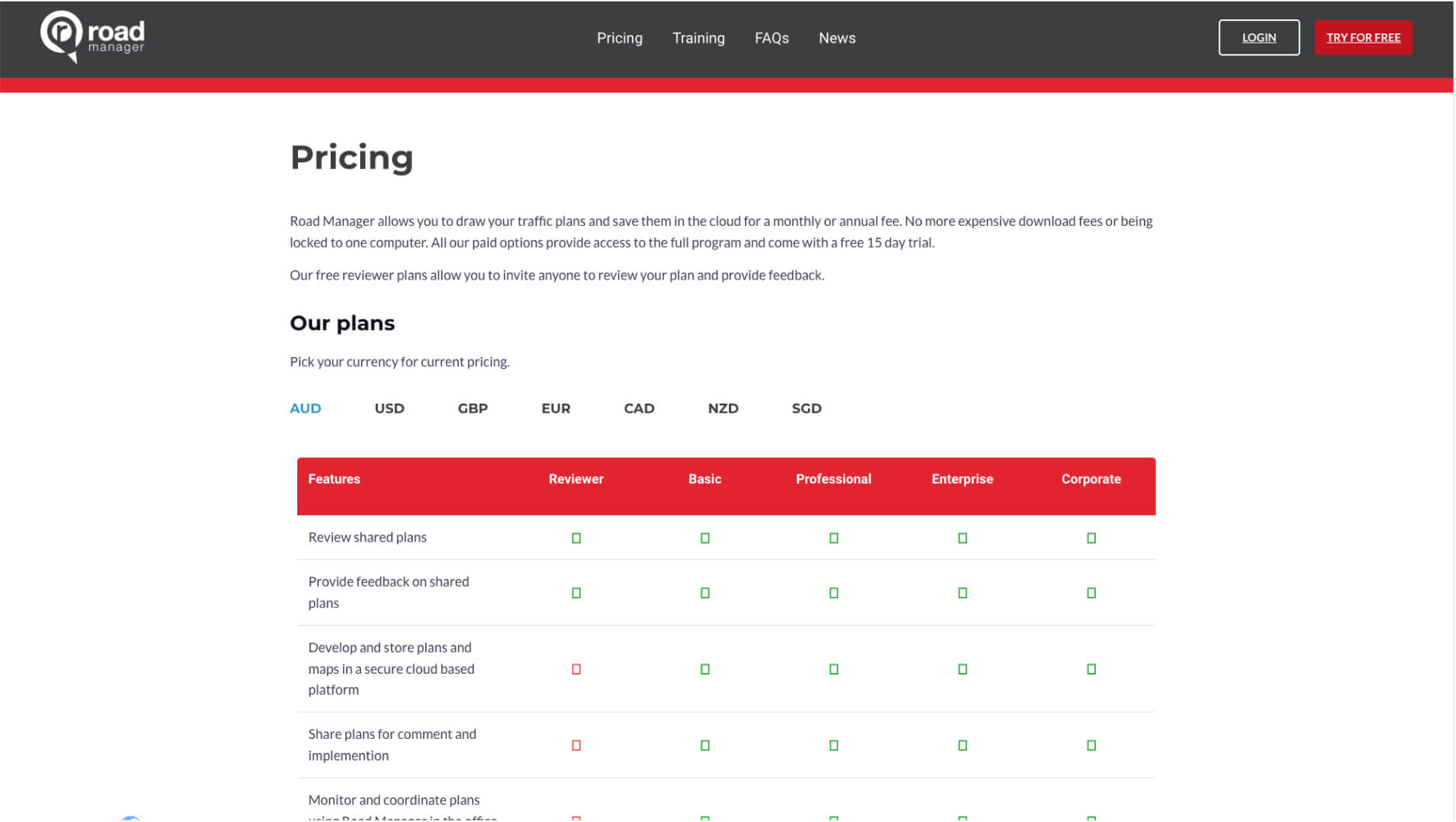Choose the EUR currency tab
Image resolution: width=1456 pixels, height=822 pixels.
(x=555, y=408)
